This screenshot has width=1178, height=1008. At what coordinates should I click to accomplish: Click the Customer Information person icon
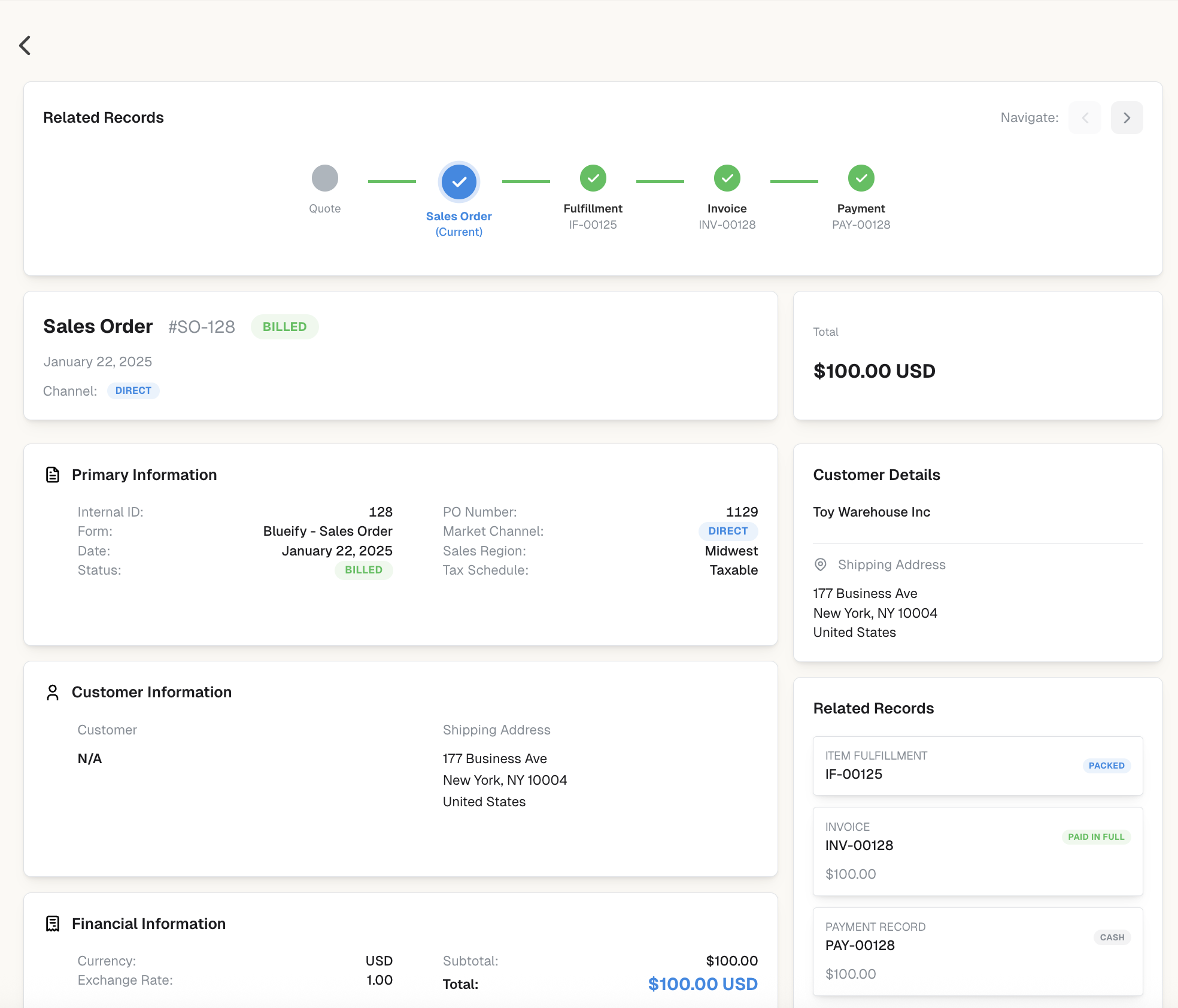pos(53,693)
